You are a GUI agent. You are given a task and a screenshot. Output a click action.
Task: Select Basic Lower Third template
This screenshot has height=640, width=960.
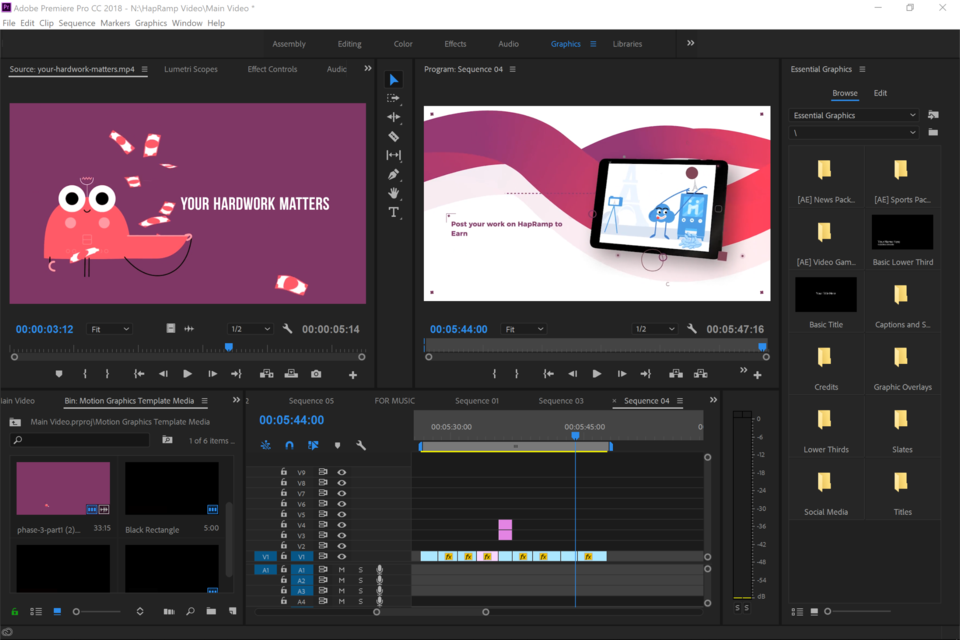click(x=902, y=240)
